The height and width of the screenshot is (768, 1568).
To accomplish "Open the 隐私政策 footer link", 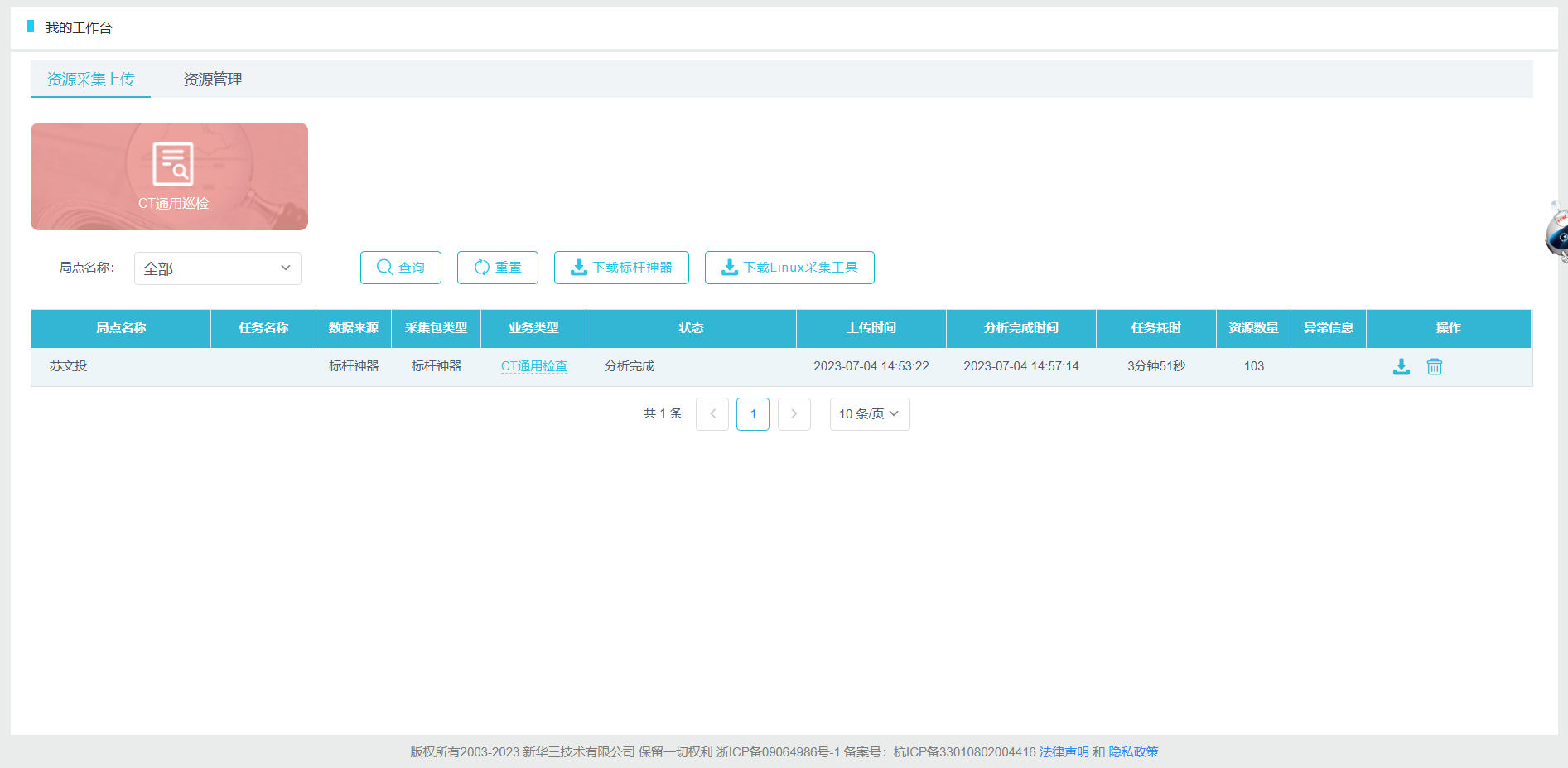I will point(1134,752).
